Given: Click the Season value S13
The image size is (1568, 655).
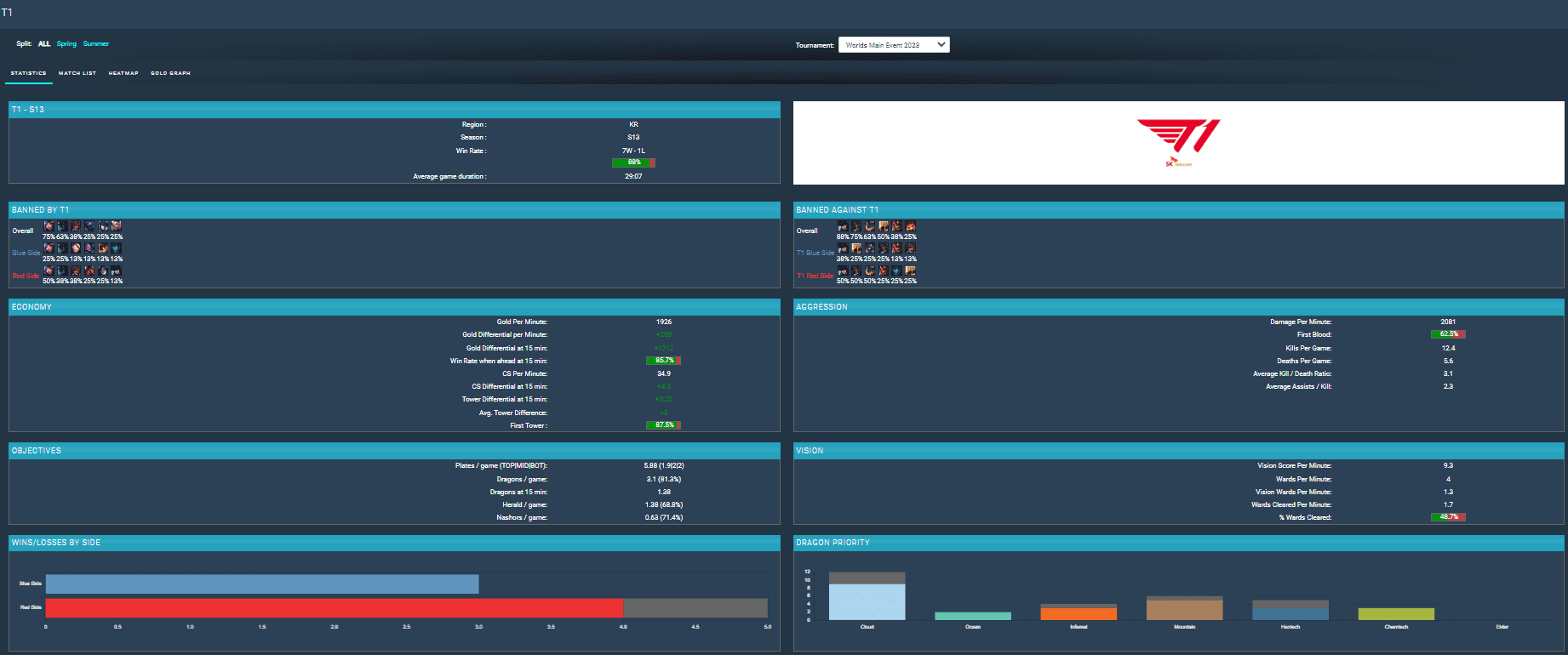Looking at the screenshot, I should [633, 137].
